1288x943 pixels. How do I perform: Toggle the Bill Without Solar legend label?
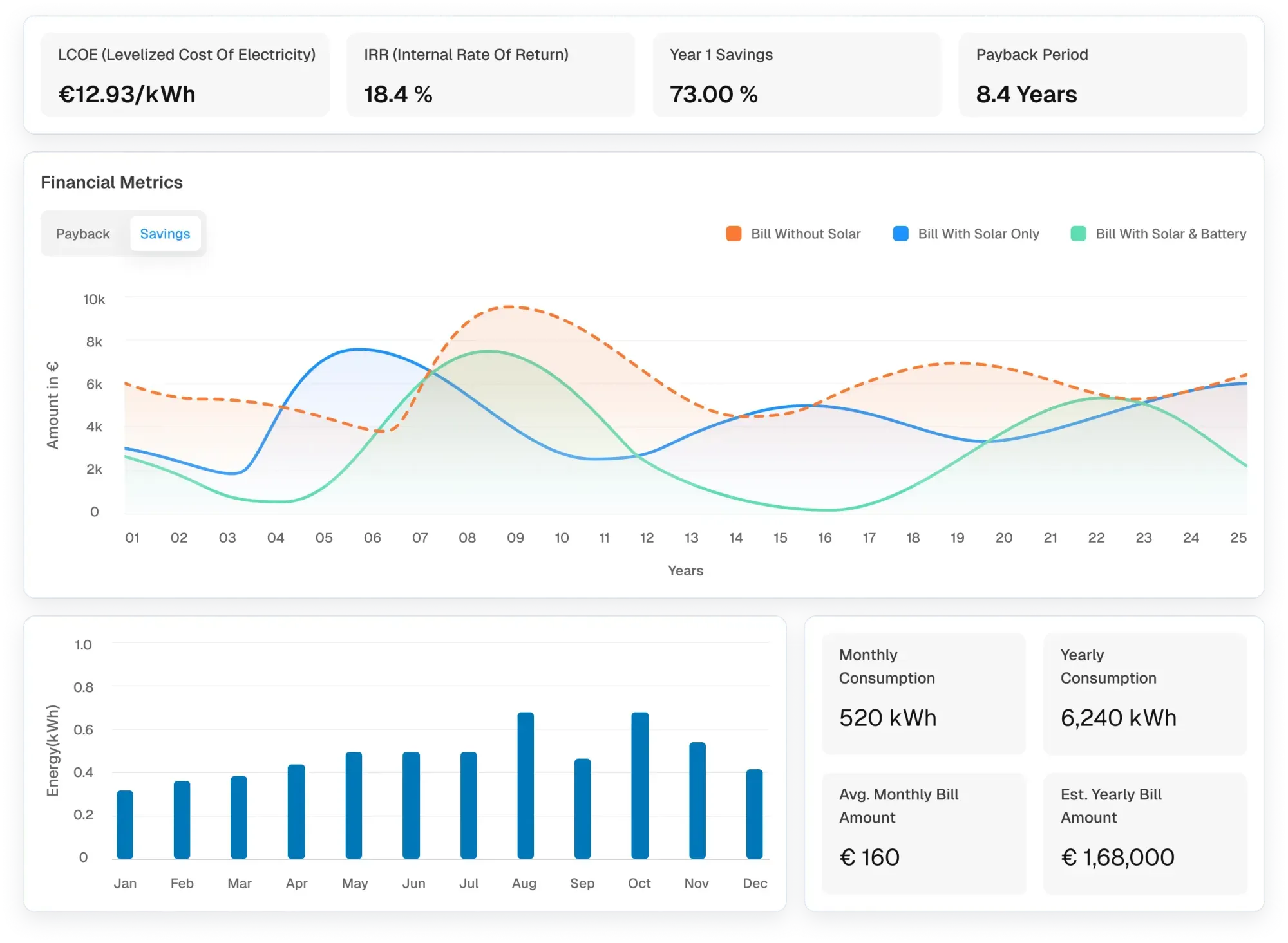coord(806,234)
